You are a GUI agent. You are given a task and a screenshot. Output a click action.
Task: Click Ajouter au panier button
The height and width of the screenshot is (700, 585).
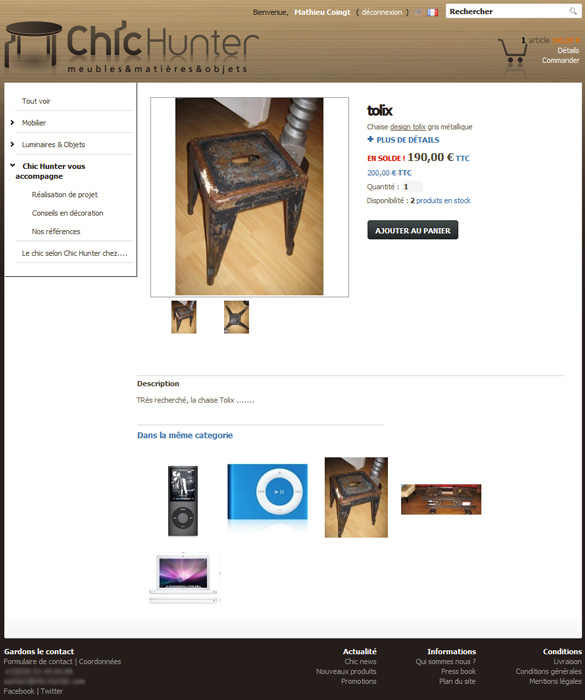click(413, 230)
